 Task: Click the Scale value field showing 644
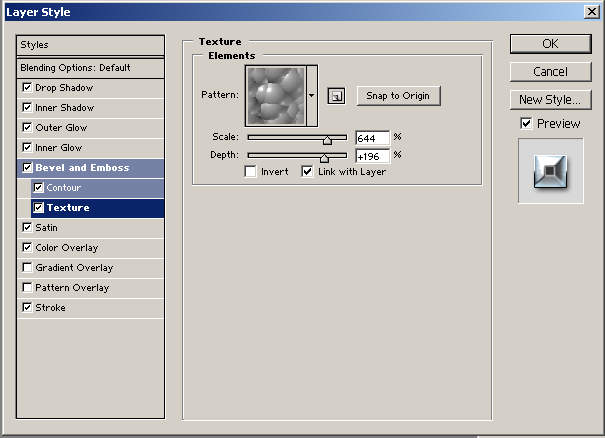[x=372, y=138]
